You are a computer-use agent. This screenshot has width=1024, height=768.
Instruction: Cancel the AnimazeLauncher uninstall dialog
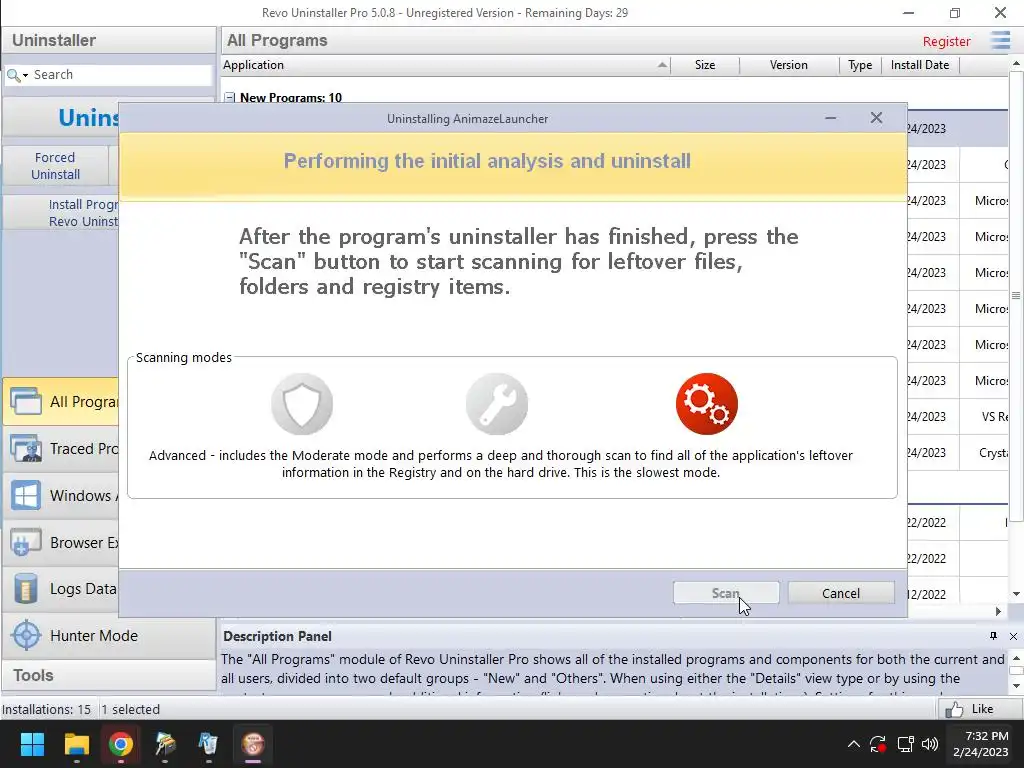pyautogui.click(x=840, y=593)
